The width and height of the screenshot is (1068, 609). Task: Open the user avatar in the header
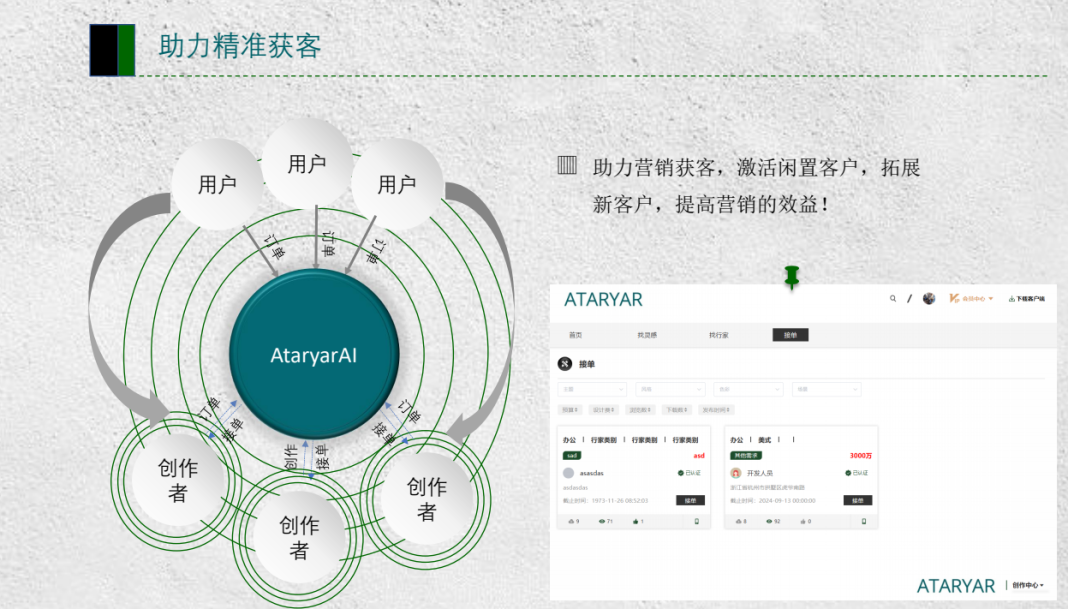929,298
